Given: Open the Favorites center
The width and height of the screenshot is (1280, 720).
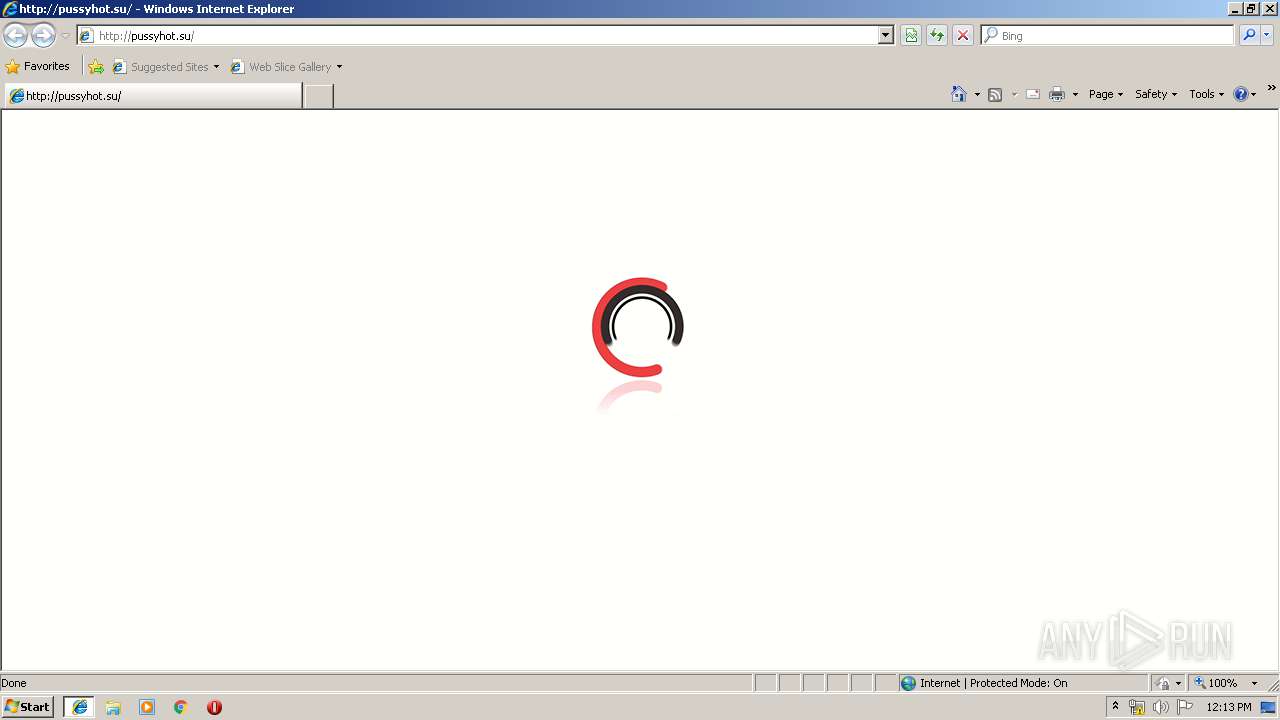Looking at the screenshot, I should (38, 67).
